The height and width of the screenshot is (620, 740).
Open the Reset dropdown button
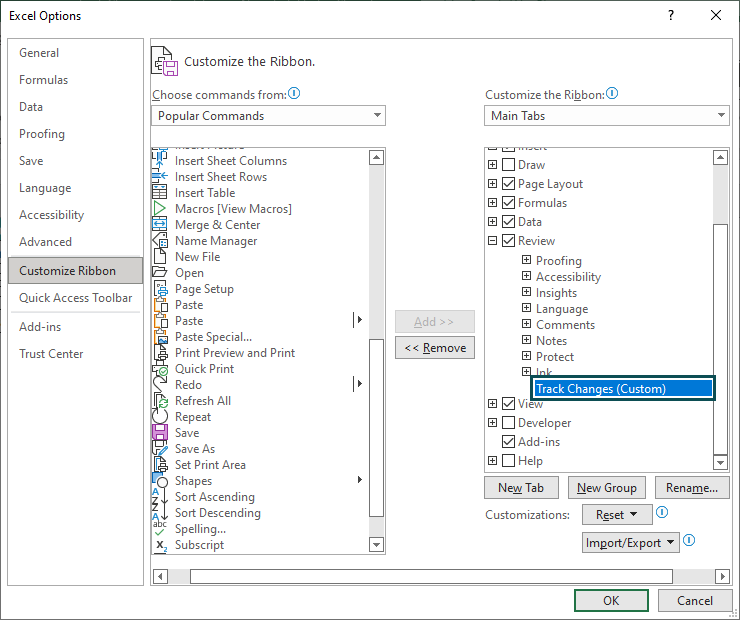(617, 515)
